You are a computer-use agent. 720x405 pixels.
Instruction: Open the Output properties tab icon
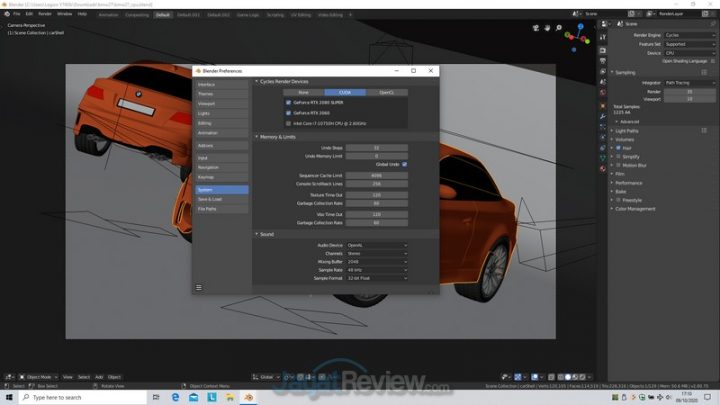pos(603,61)
